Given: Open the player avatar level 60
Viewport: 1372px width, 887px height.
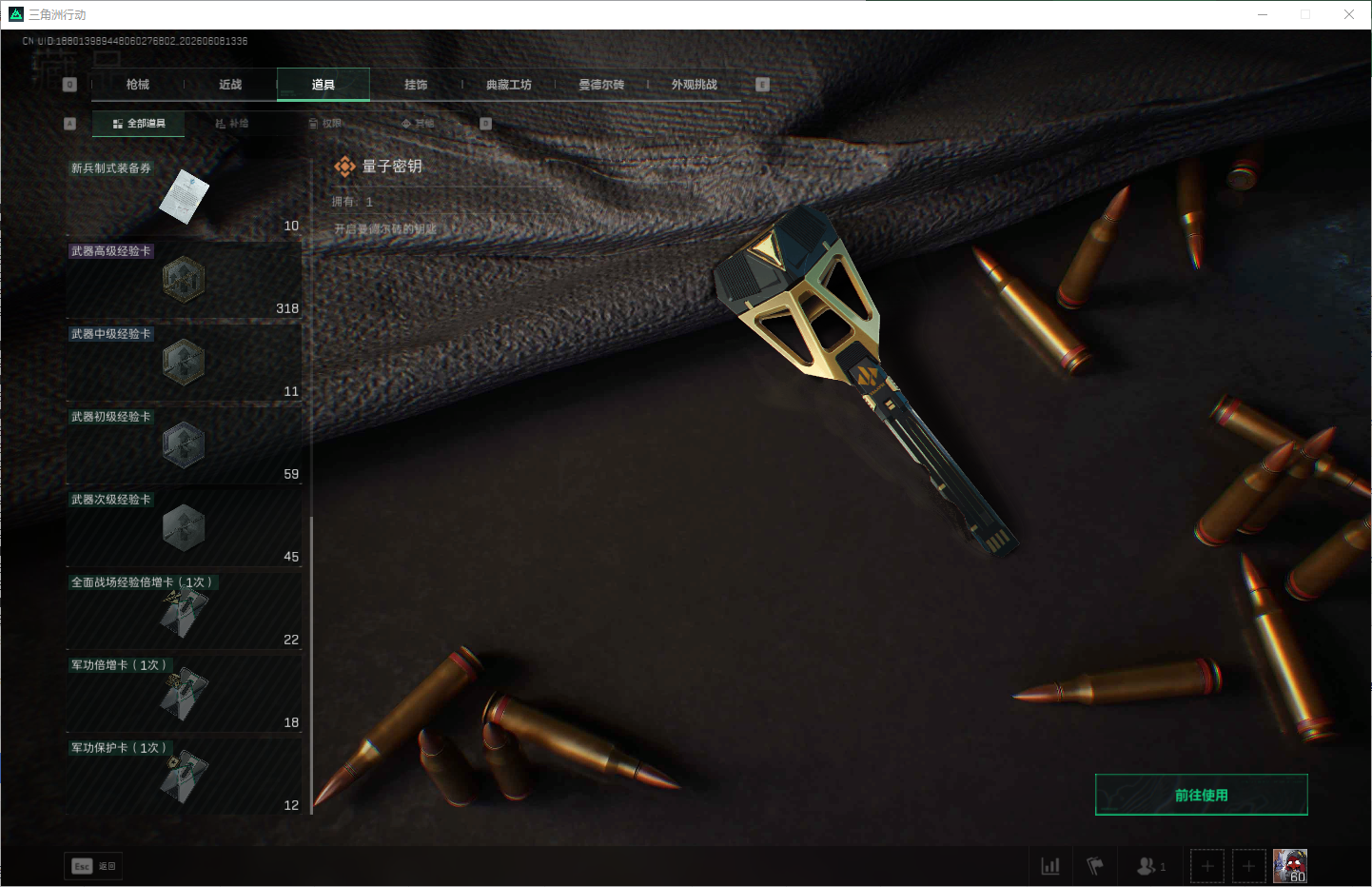Looking at the screenshot, I should pyautogui.click(x=1290, y=866).
